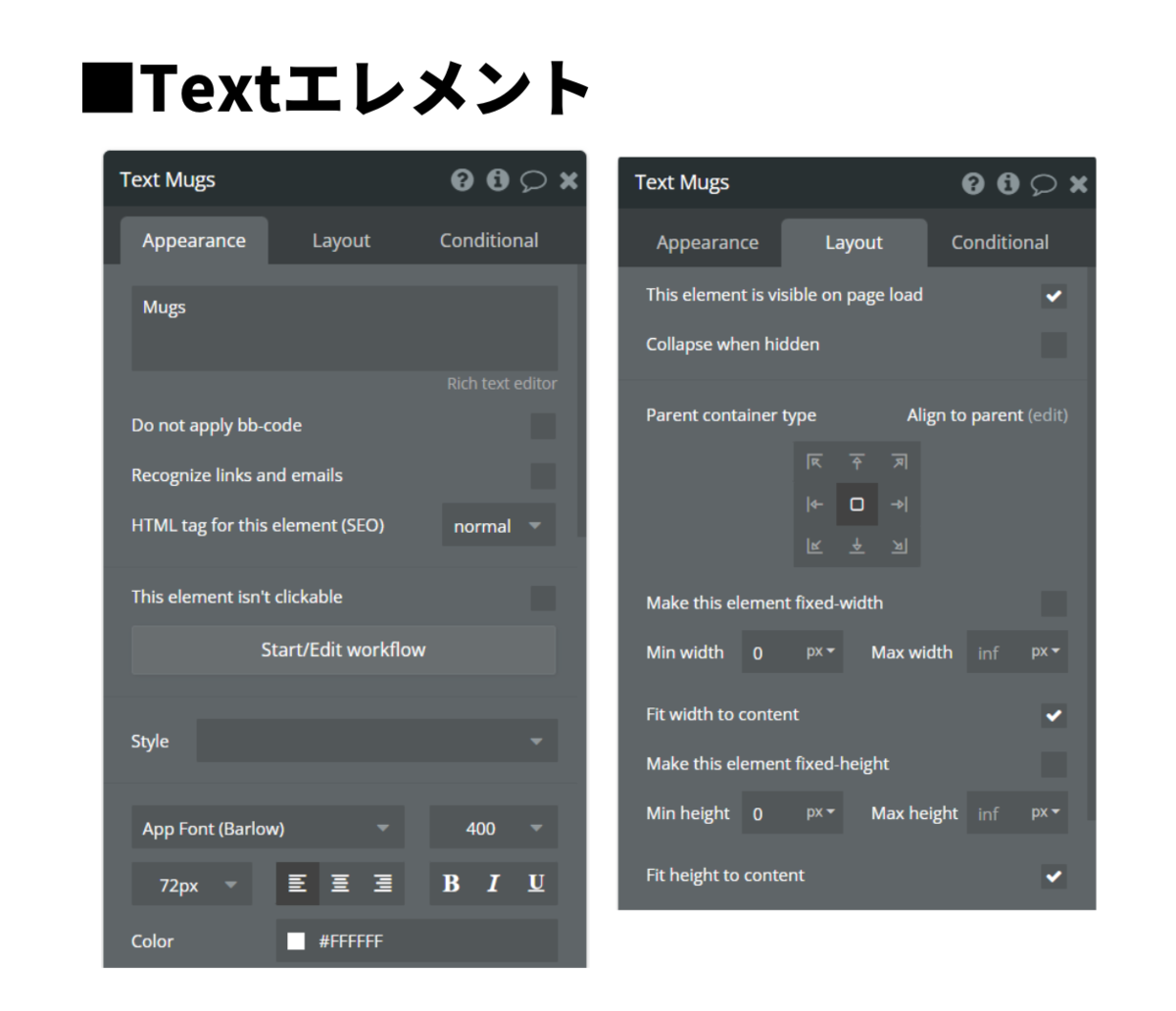1176x1011 pixels.
Task: Align text left
Action: click(x=297, y=884)
